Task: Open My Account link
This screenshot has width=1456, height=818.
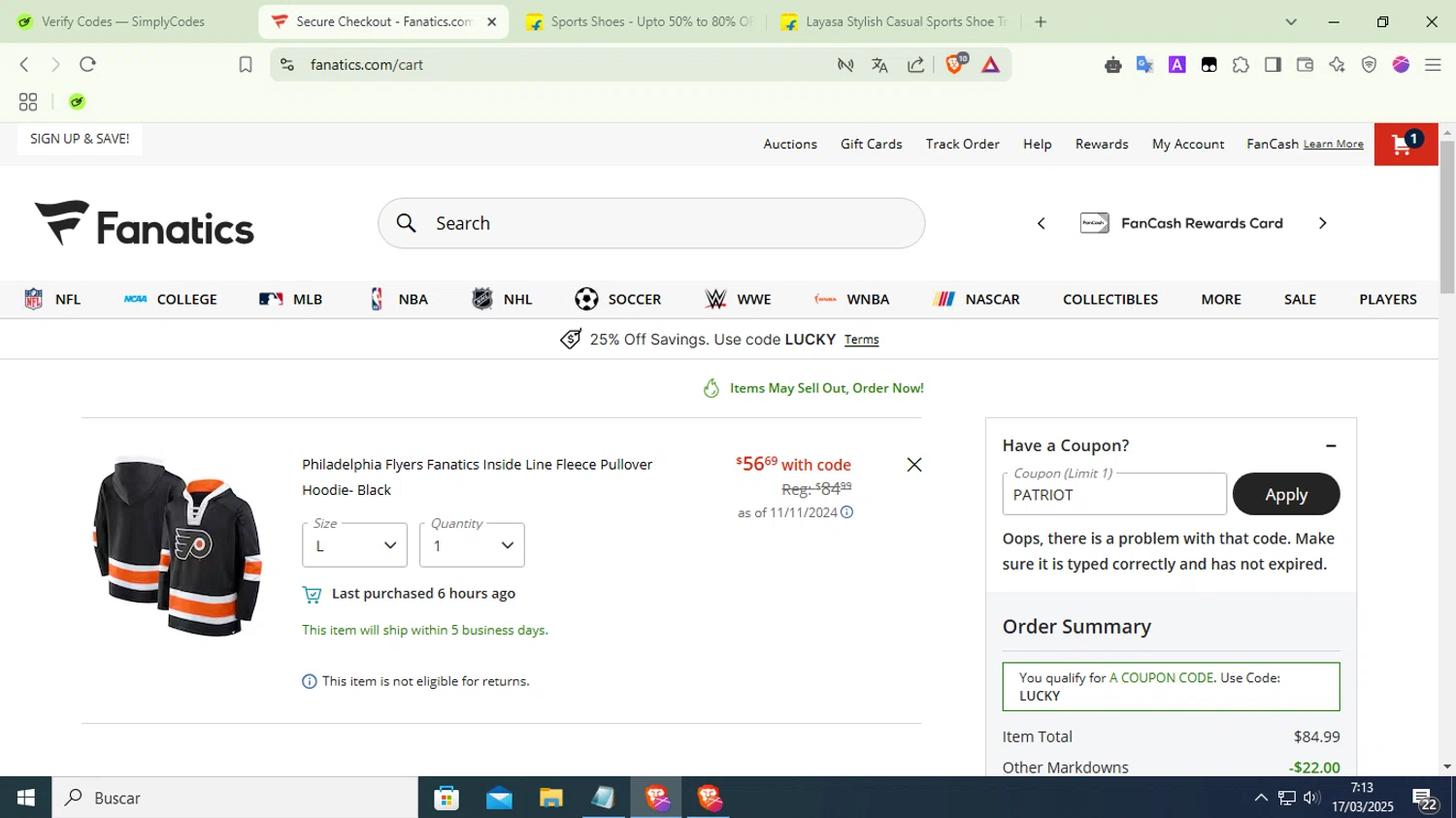Action: pos(1188,144)
